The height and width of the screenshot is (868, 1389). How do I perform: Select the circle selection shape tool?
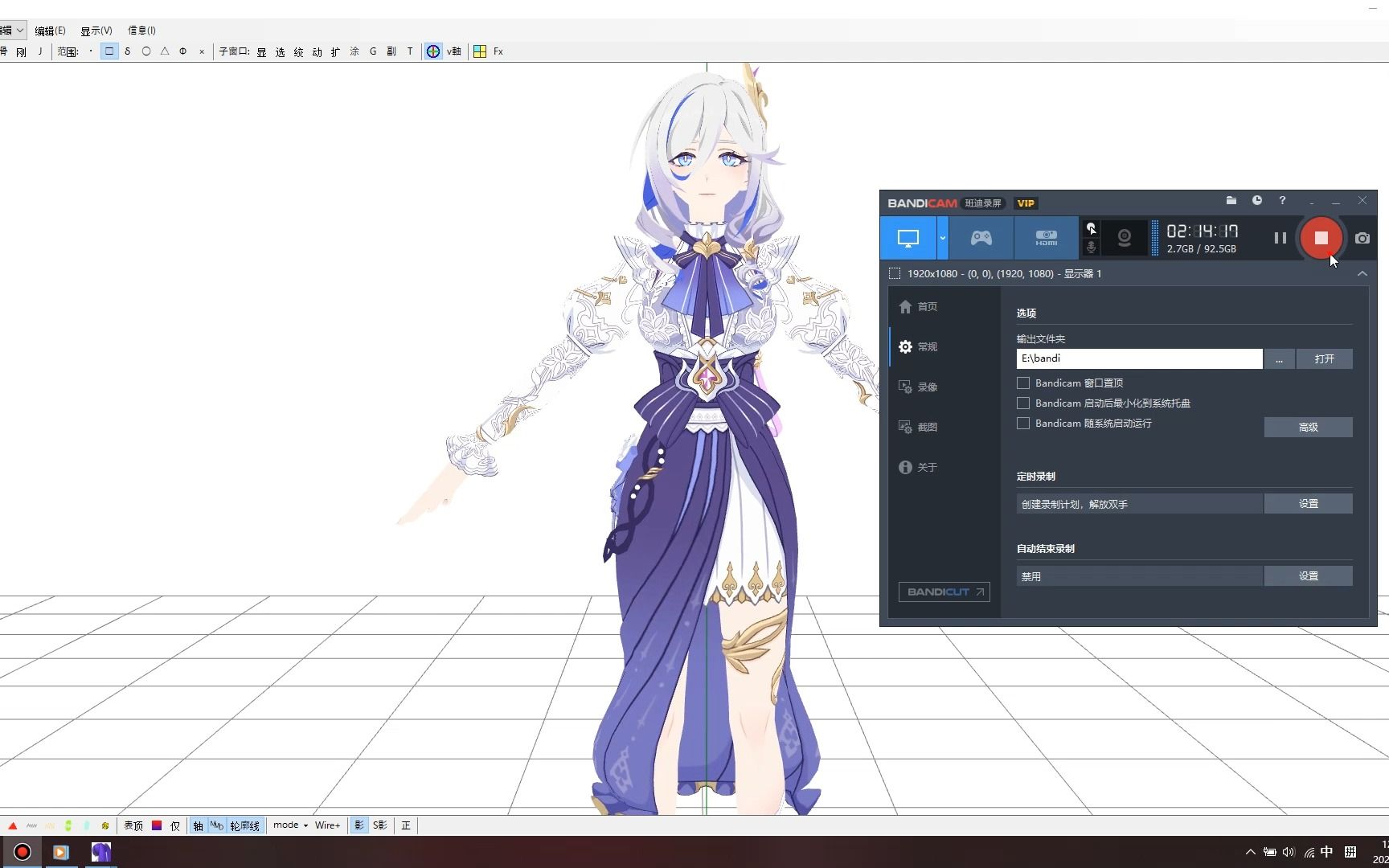[145, 51]
